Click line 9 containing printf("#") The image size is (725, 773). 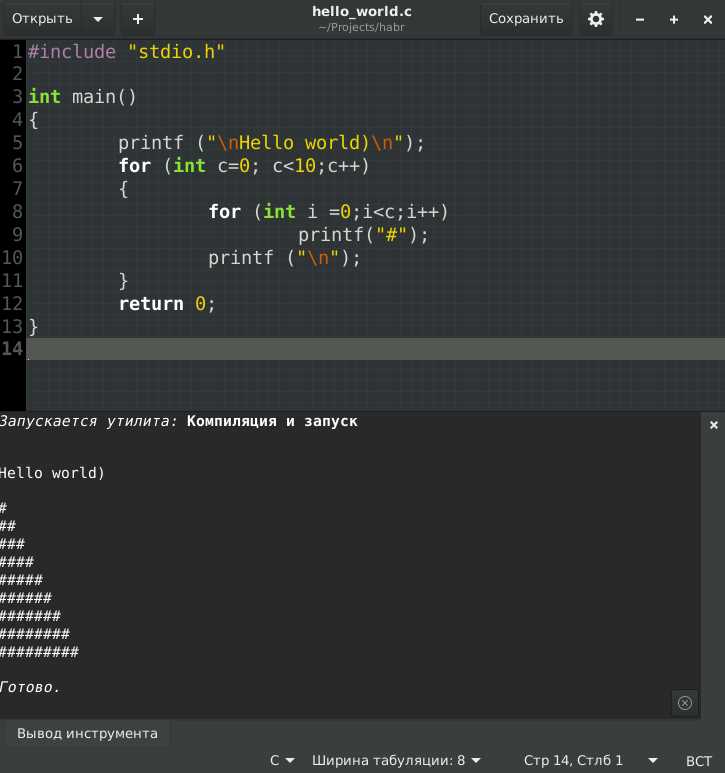pyautogui.click(x=363, y=235)
